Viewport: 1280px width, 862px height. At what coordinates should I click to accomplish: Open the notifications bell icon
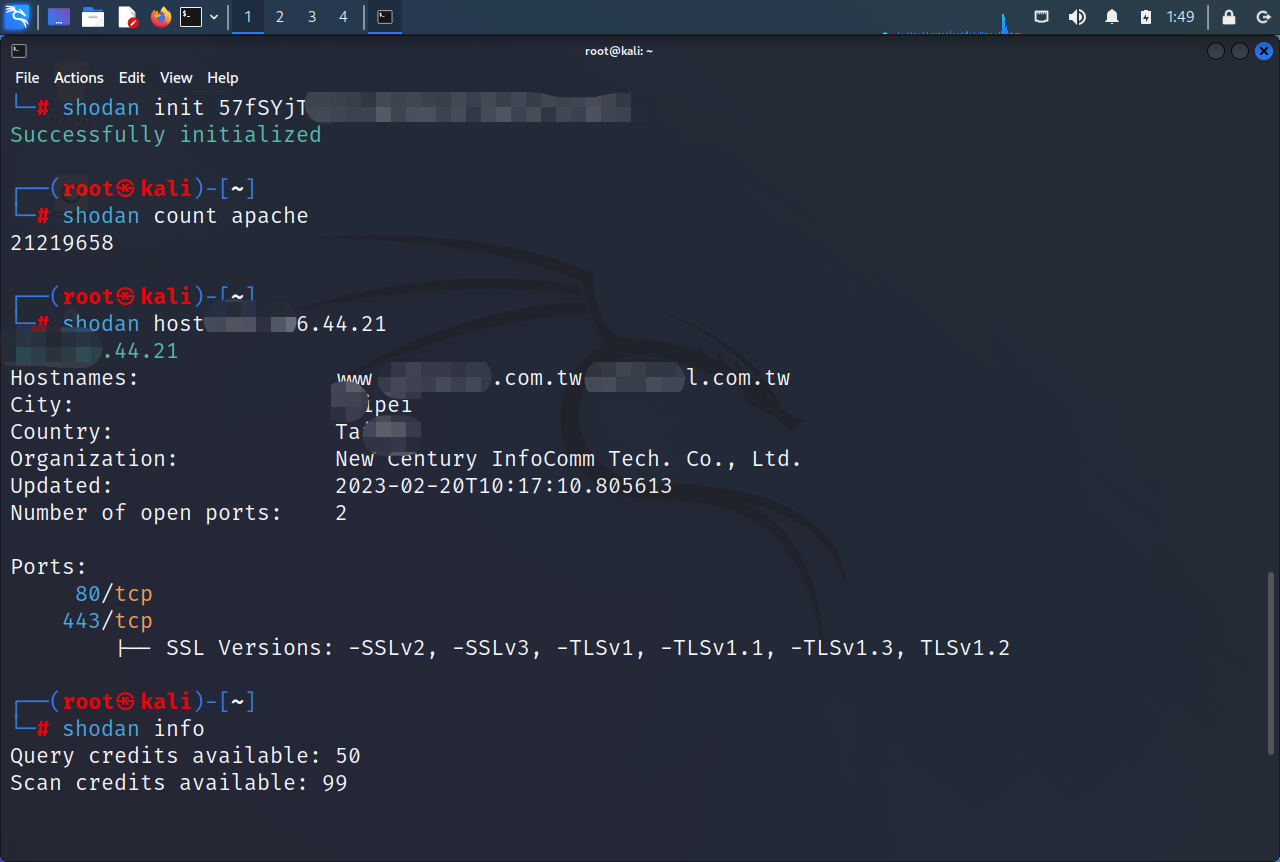click(x=1112, y=17)
